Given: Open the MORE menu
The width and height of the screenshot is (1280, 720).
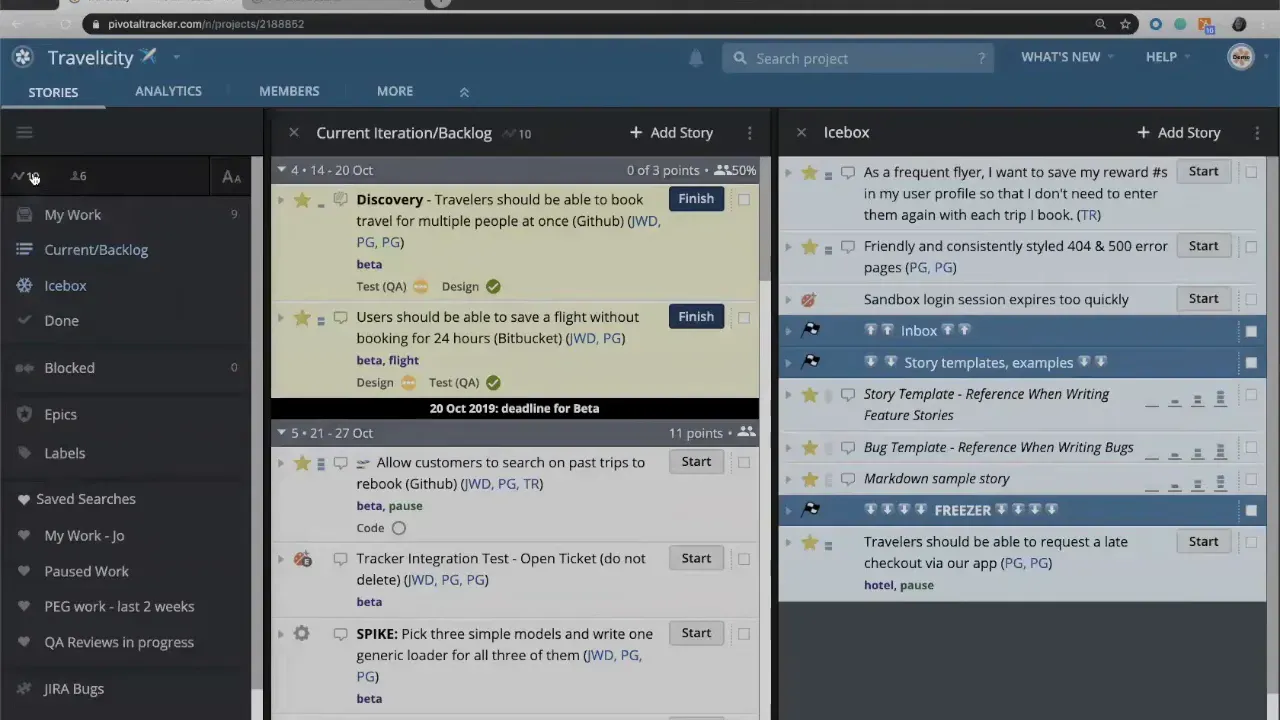Looking at the screenshot, I should 394,91.
